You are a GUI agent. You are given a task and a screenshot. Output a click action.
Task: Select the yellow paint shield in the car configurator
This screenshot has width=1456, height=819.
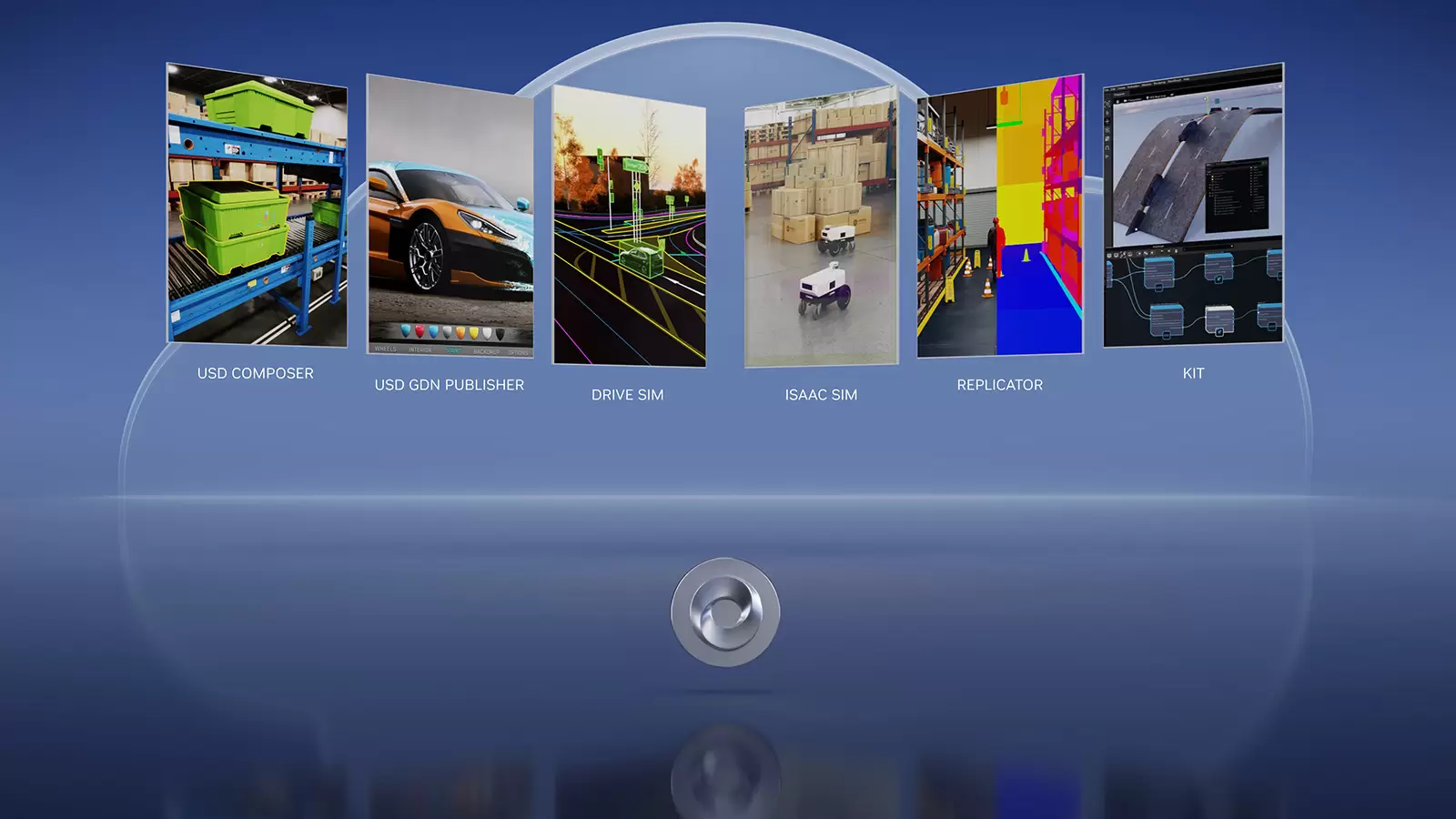coord(473,331)
